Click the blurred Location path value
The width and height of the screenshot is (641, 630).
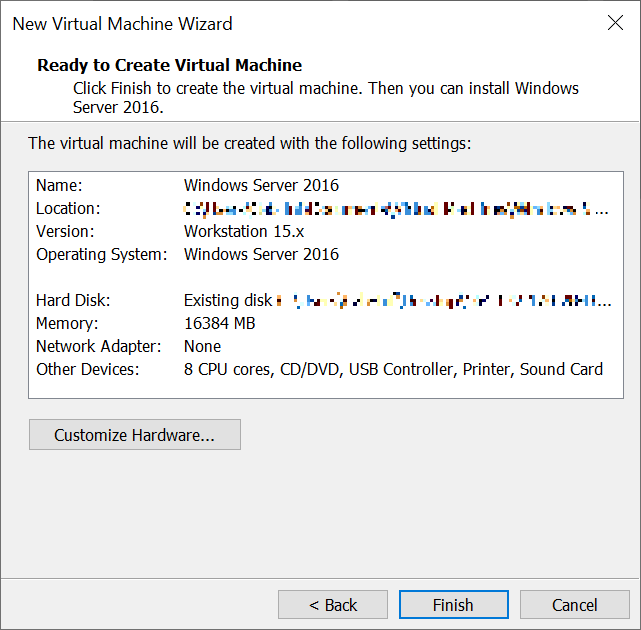click(396, 209)
